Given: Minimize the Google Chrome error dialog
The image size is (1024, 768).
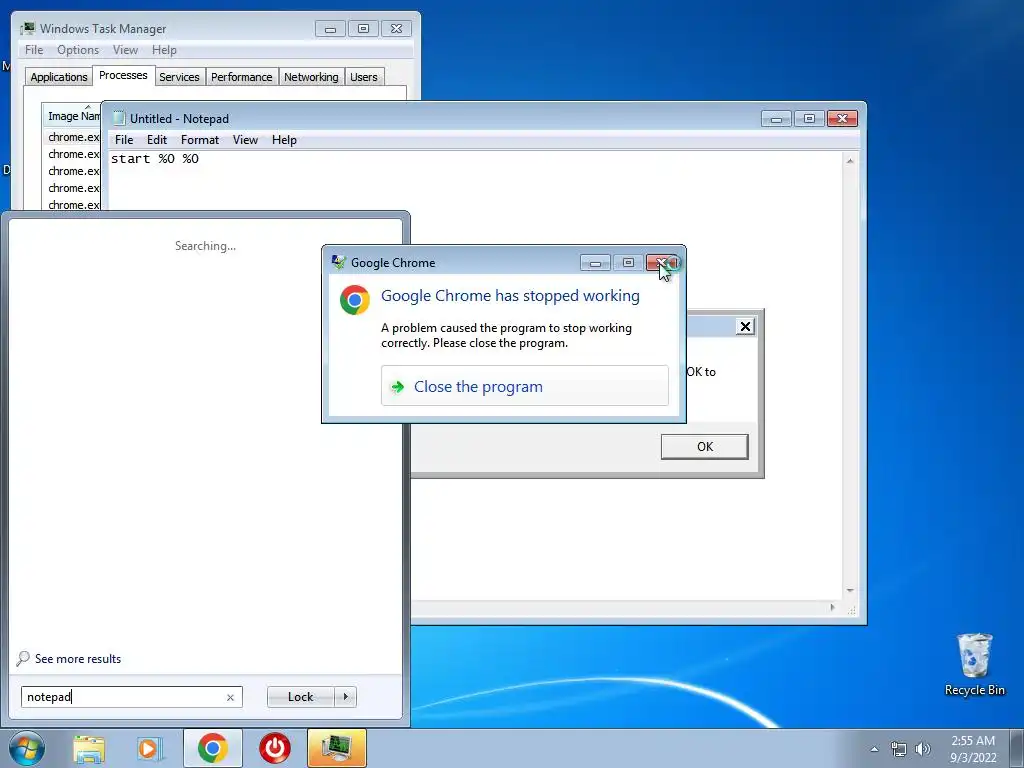Looking at the screenshot, I should point(595,263).
